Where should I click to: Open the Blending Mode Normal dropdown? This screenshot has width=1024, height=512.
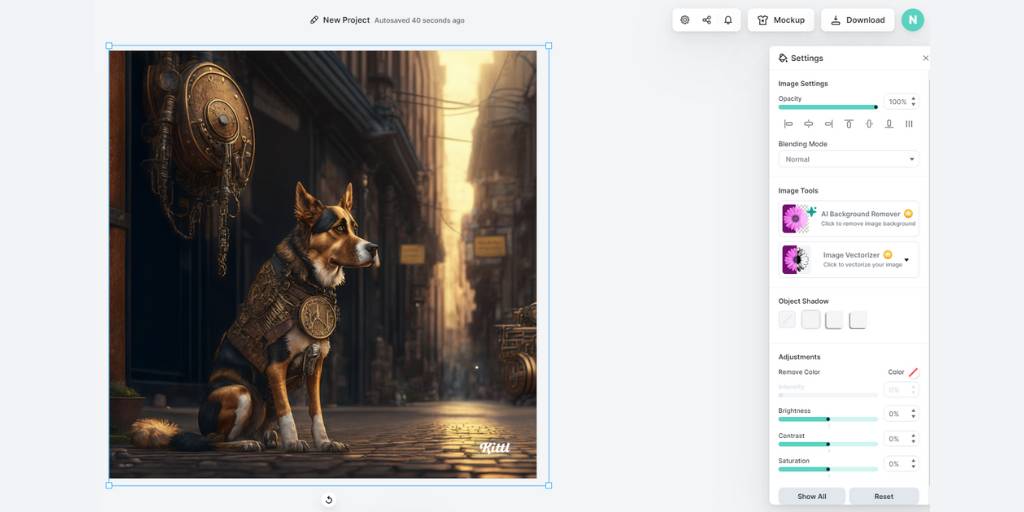pyautogui.click(x=848, y=159)
